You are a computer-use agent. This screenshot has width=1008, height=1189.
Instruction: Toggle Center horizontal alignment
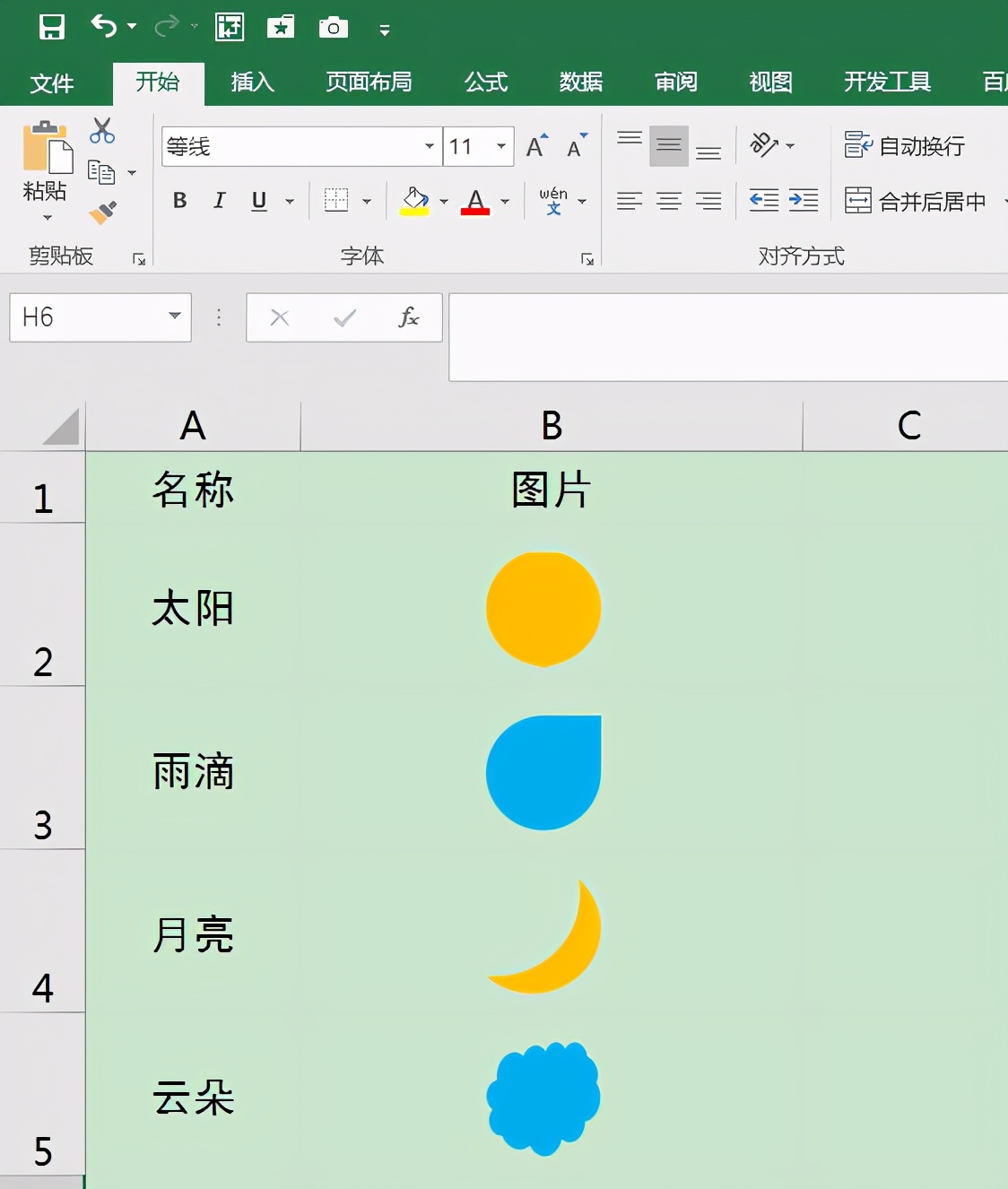(x=669, y=201)
